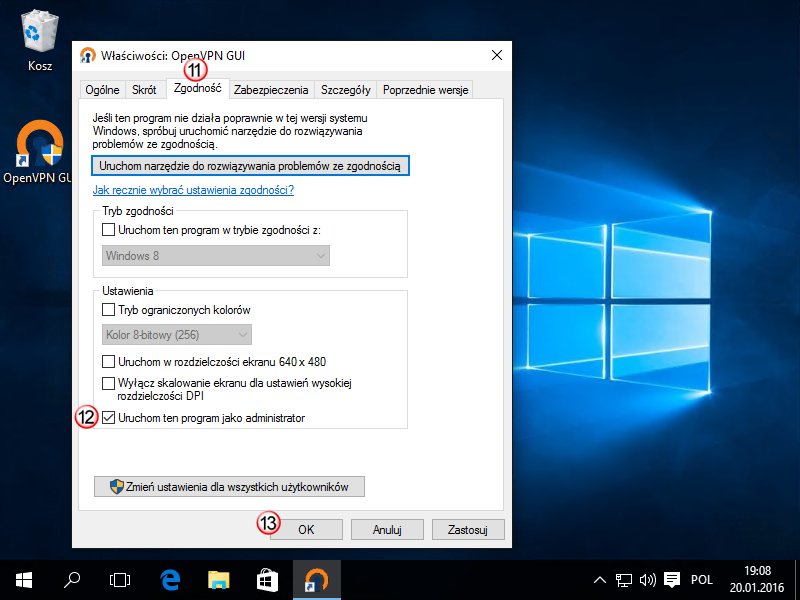Open the Zabezpieczenia tab
Image resolution: width=800 pixels, height=600 pixels.
tap(271, 90)
